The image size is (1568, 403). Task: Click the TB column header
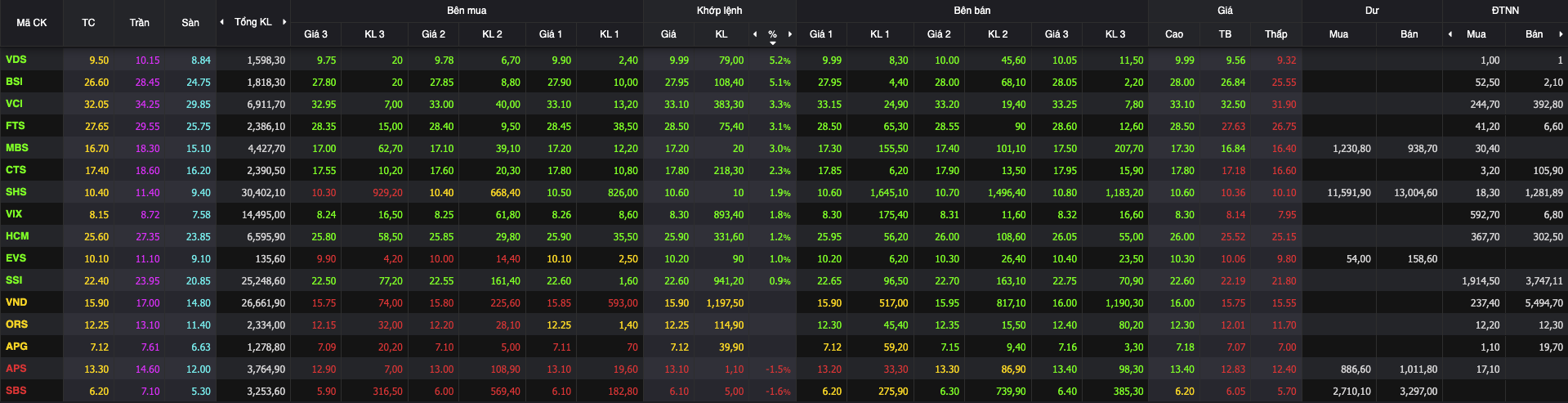tap(1225, 34)
